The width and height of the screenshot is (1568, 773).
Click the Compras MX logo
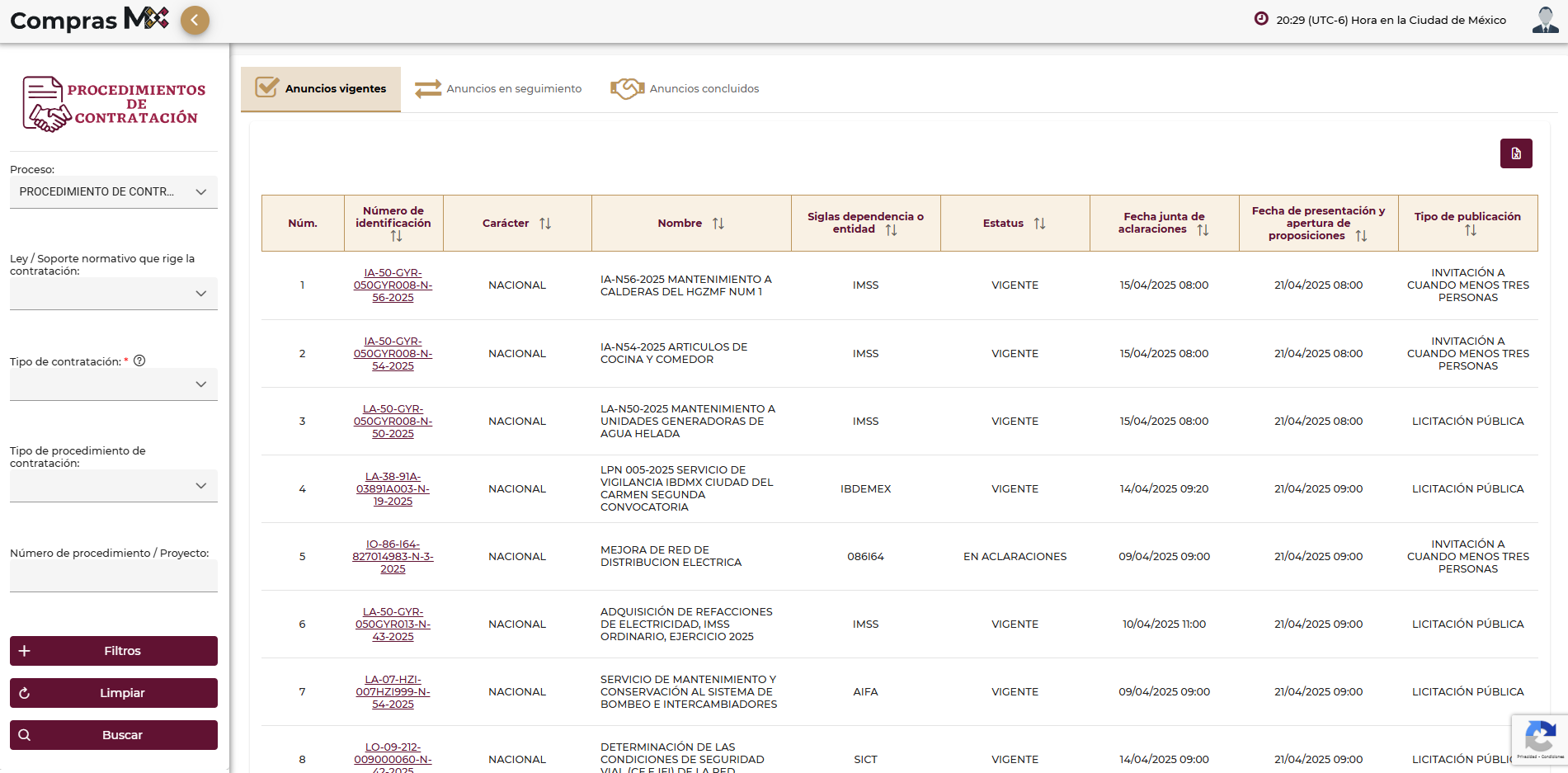click(x=89, y=19)
